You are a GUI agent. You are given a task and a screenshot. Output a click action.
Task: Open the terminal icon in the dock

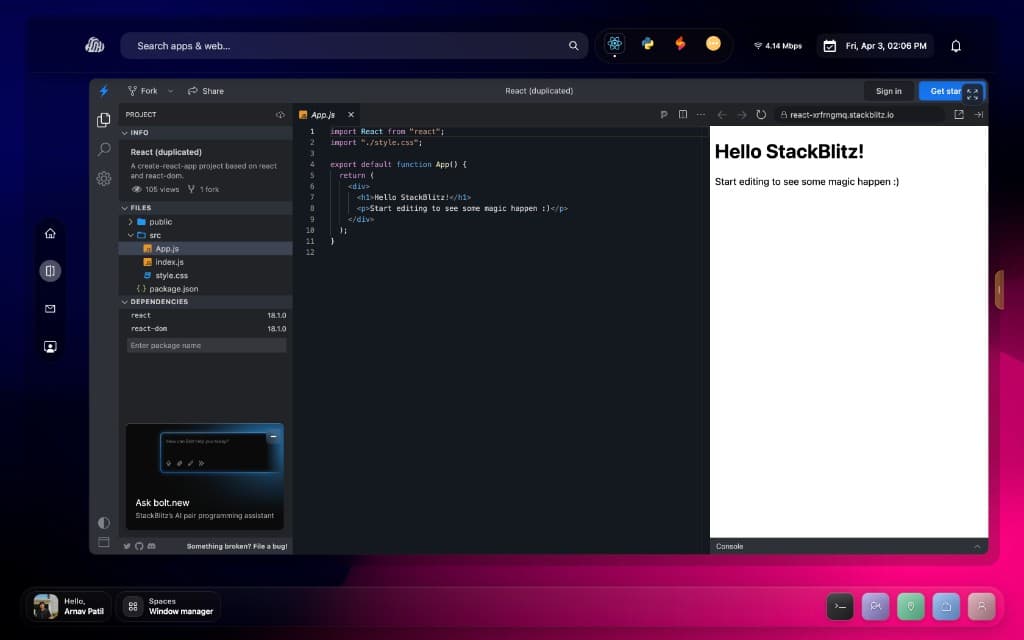[x=840, y=606]
